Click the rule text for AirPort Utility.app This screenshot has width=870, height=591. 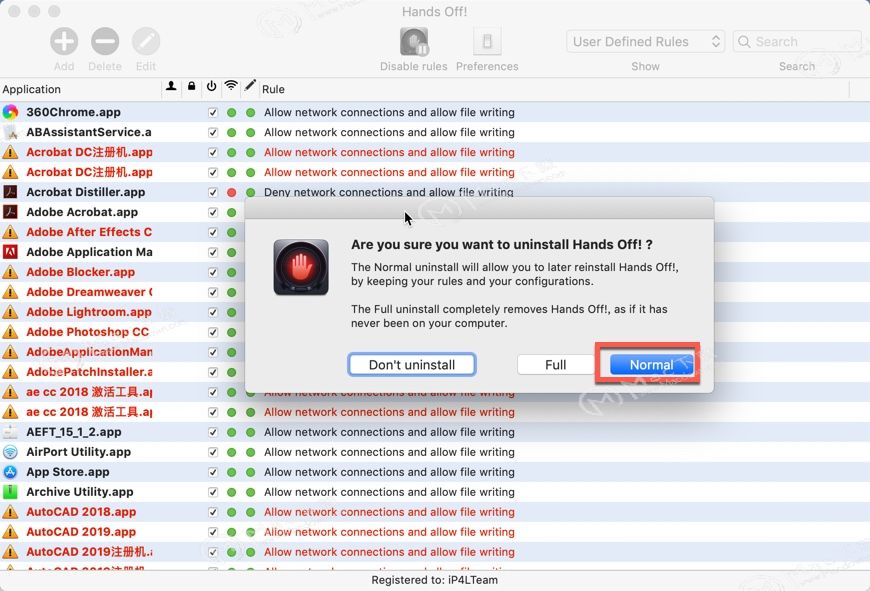tap(389, 452)
